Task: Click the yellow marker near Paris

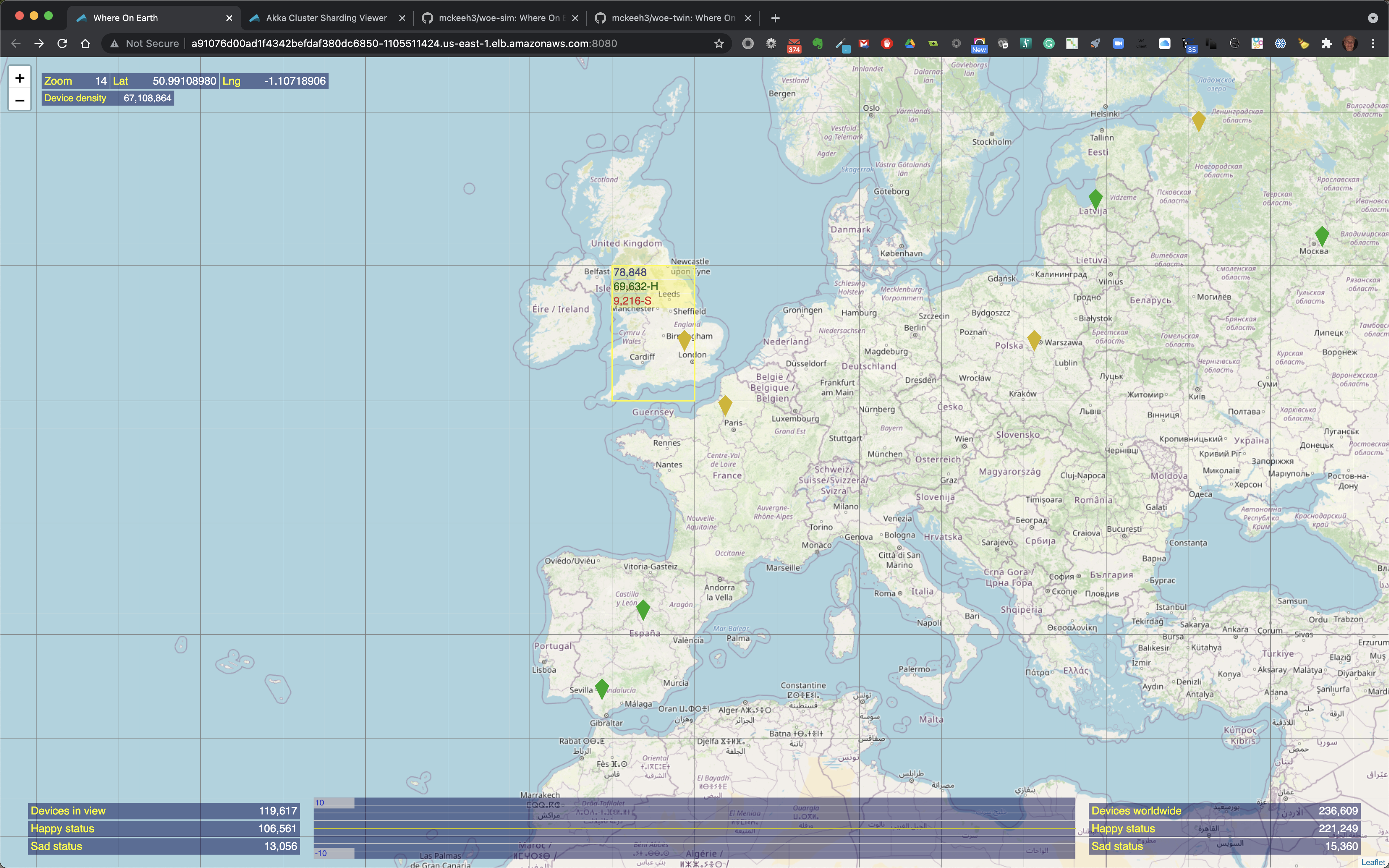Action: pos(725,404)
